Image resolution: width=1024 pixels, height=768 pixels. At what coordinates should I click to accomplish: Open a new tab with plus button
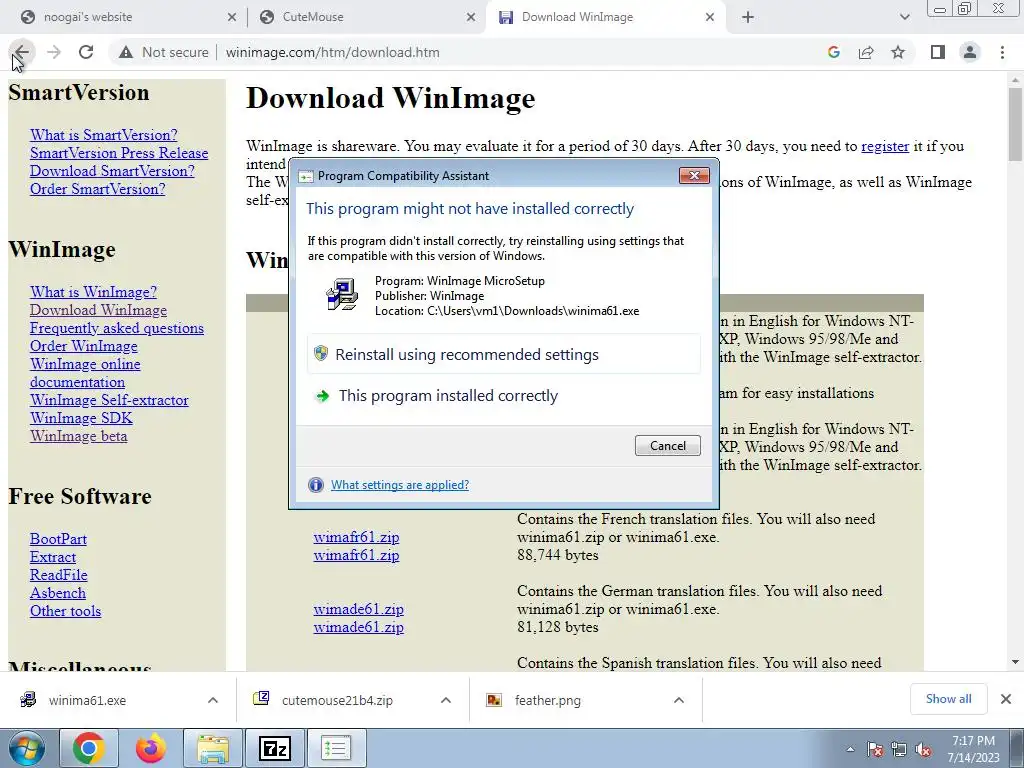748,18
